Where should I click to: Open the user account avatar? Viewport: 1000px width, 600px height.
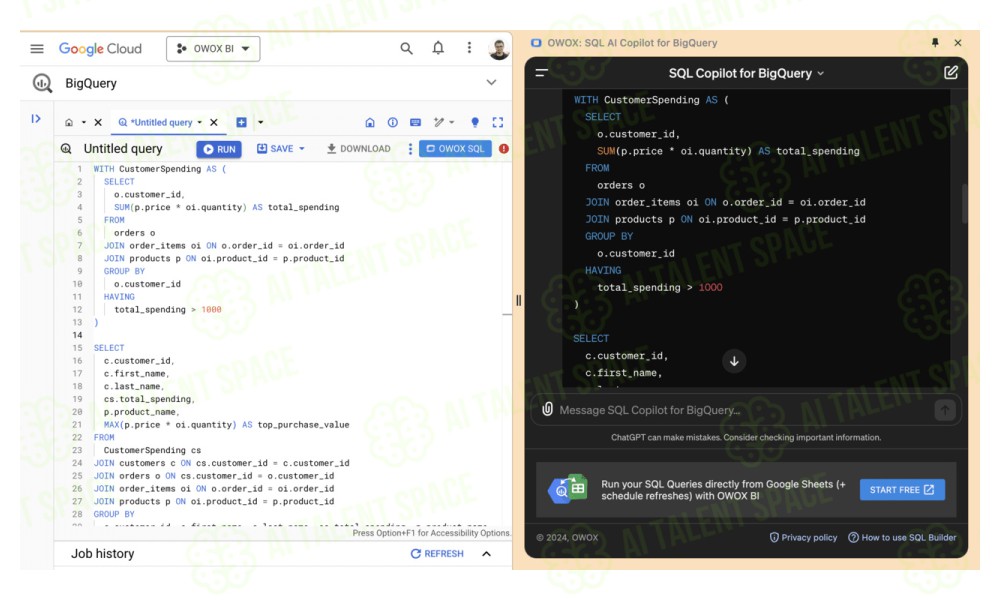(499, 48)
